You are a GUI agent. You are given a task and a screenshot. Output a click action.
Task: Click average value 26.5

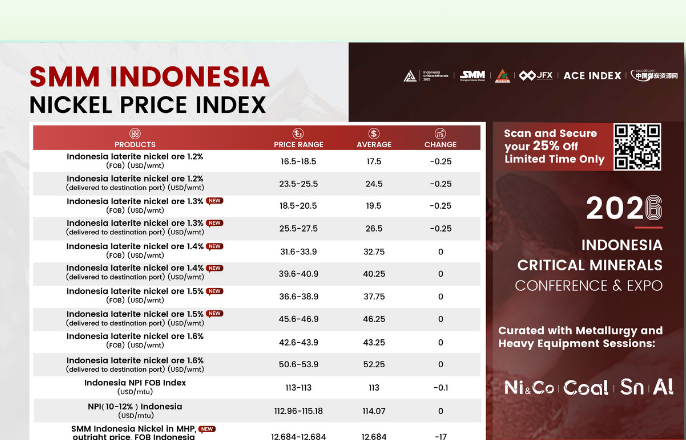pos(374,229)
